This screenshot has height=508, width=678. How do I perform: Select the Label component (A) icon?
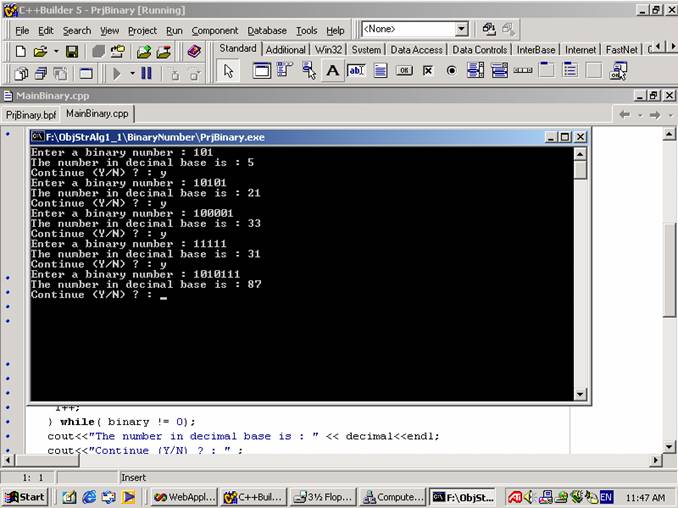point(332,71)
